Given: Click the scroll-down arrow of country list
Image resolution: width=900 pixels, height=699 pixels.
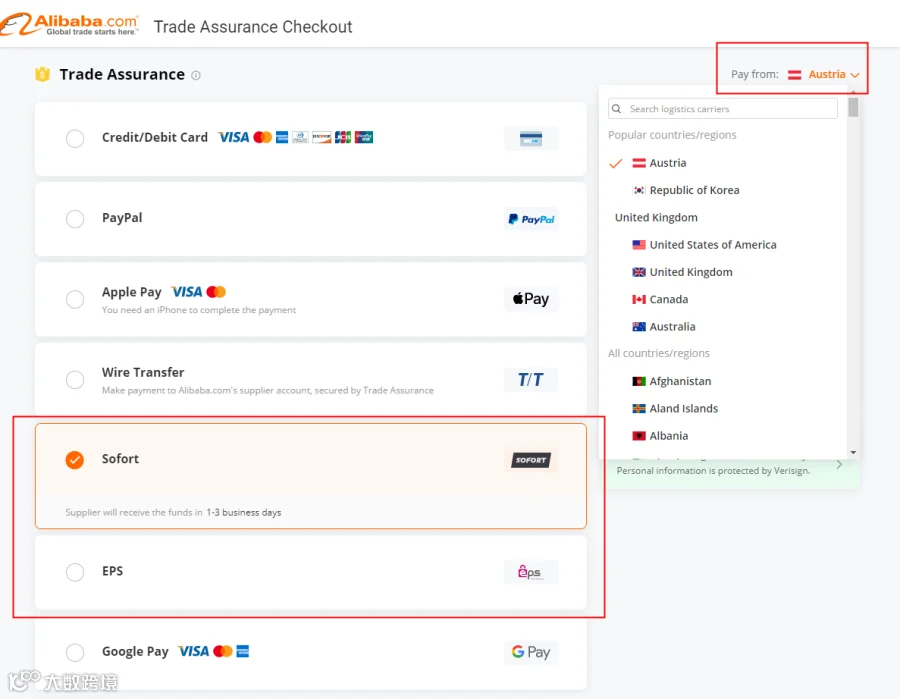Looking at the screenshot, I should point(854,453).
